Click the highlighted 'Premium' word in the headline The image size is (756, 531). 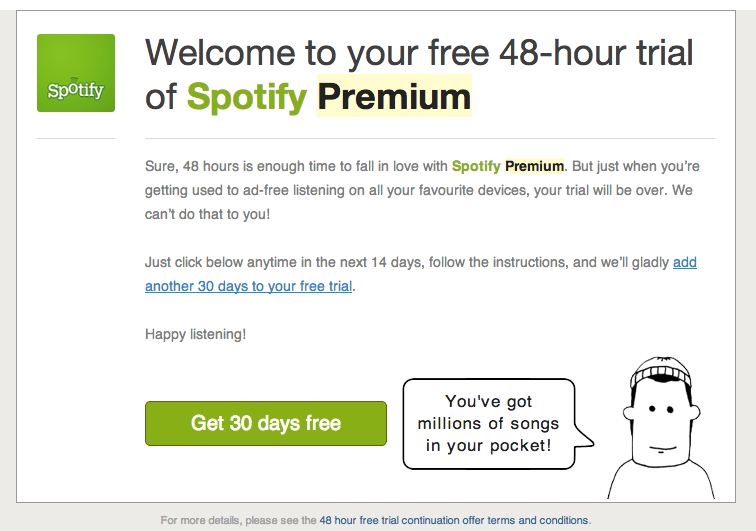(x=394, y=96)
